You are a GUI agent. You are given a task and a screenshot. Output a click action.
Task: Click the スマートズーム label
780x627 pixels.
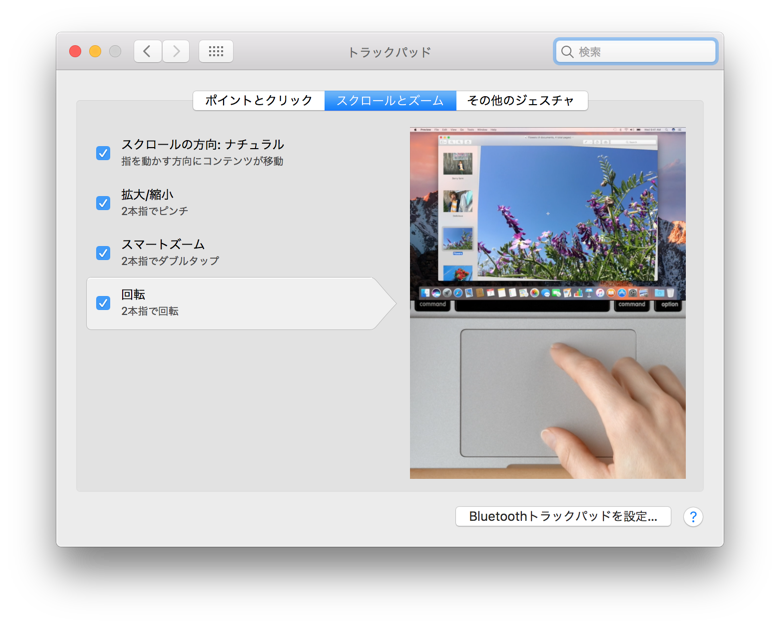click(x=163, y=244)
